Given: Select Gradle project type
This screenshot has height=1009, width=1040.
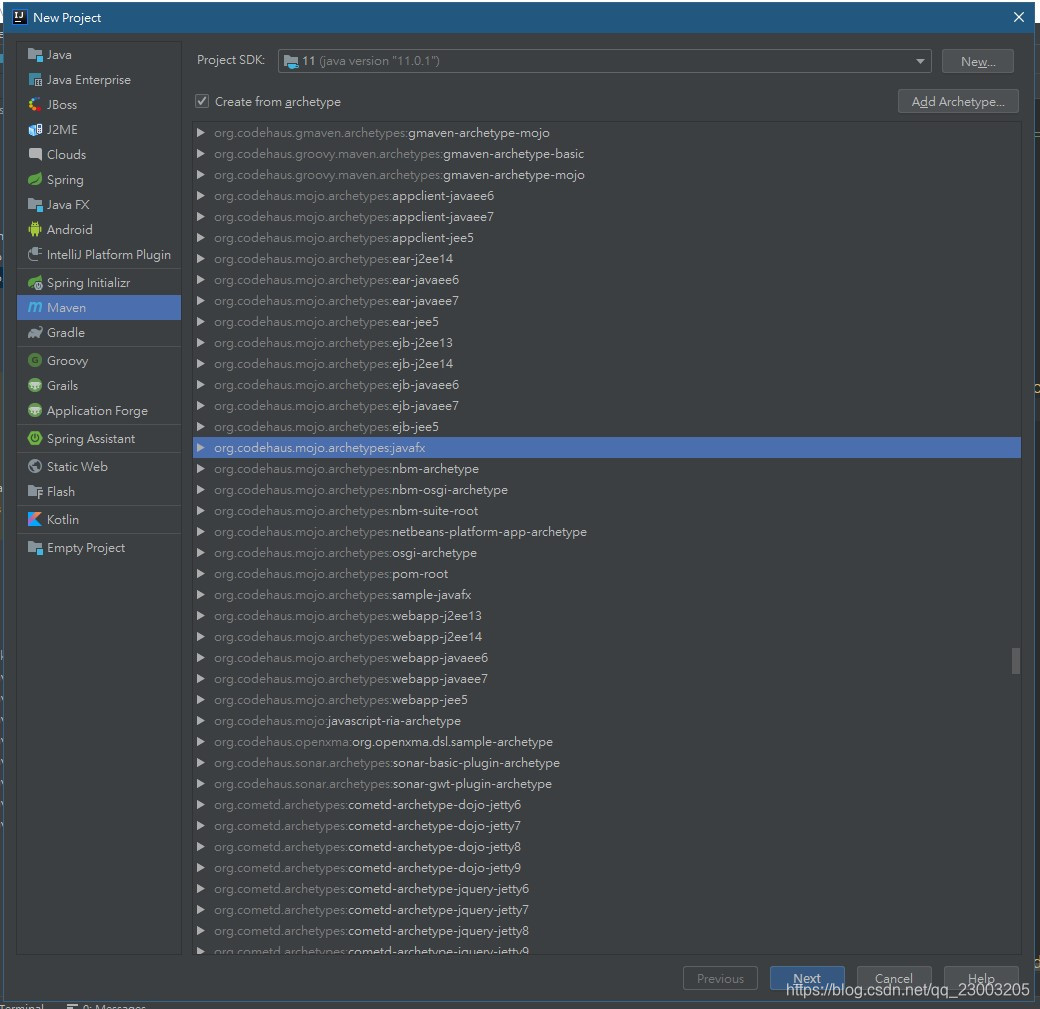Looking at the screenshot, I should 99,333.
